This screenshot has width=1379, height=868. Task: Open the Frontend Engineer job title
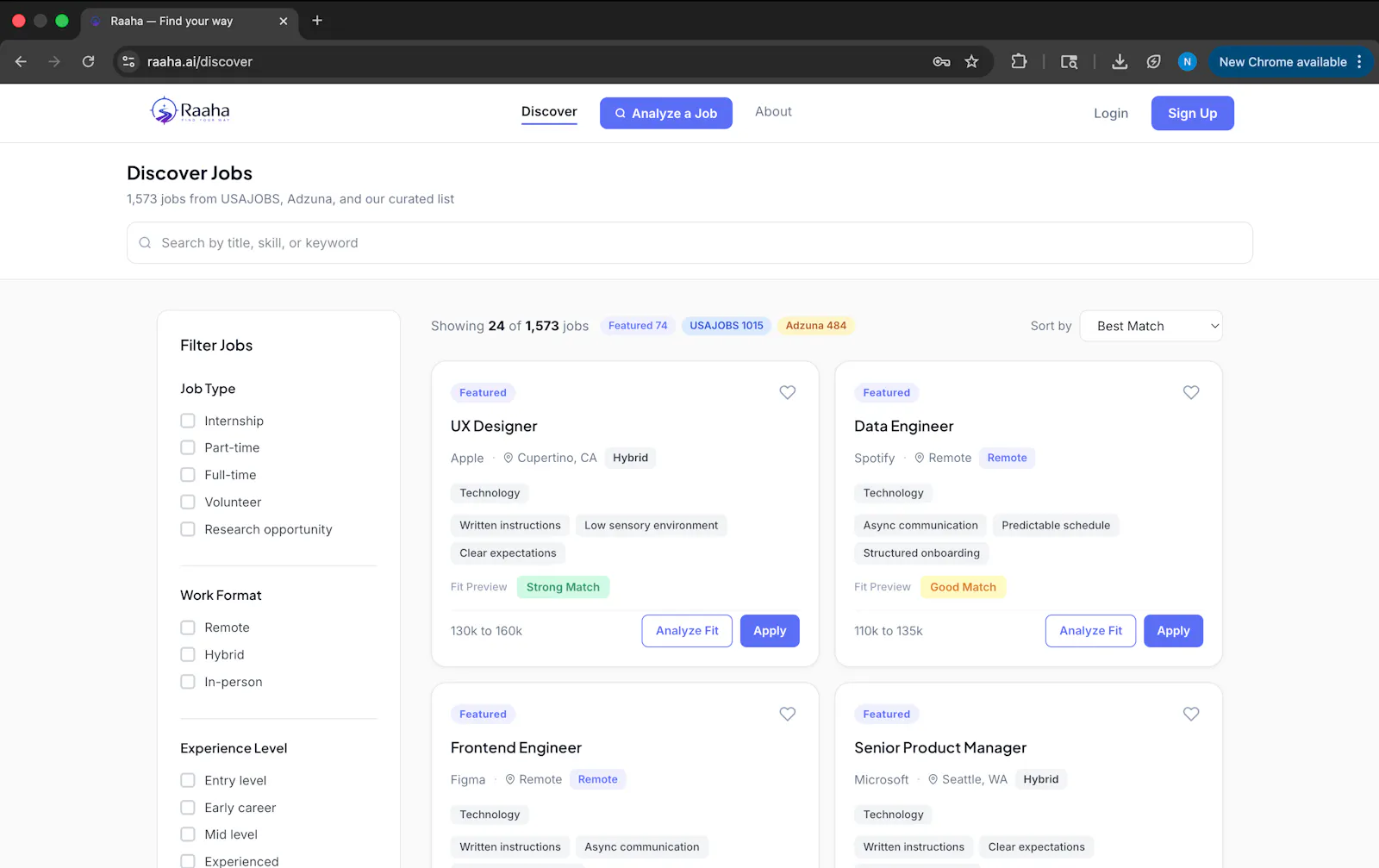[x=516, y=747]
